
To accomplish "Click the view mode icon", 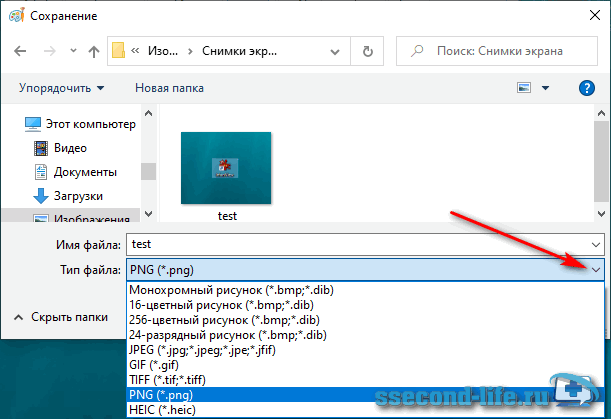I will tap(524, 88).
